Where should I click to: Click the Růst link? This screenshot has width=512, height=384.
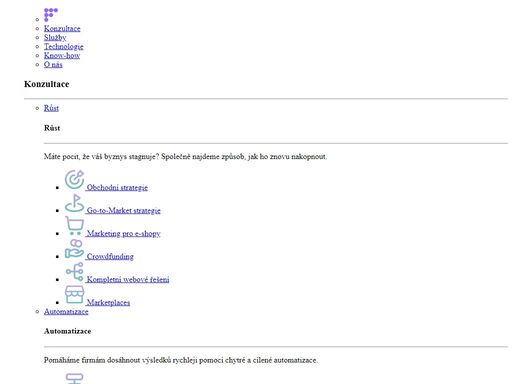pyautogui.click(x=51, y=108)
